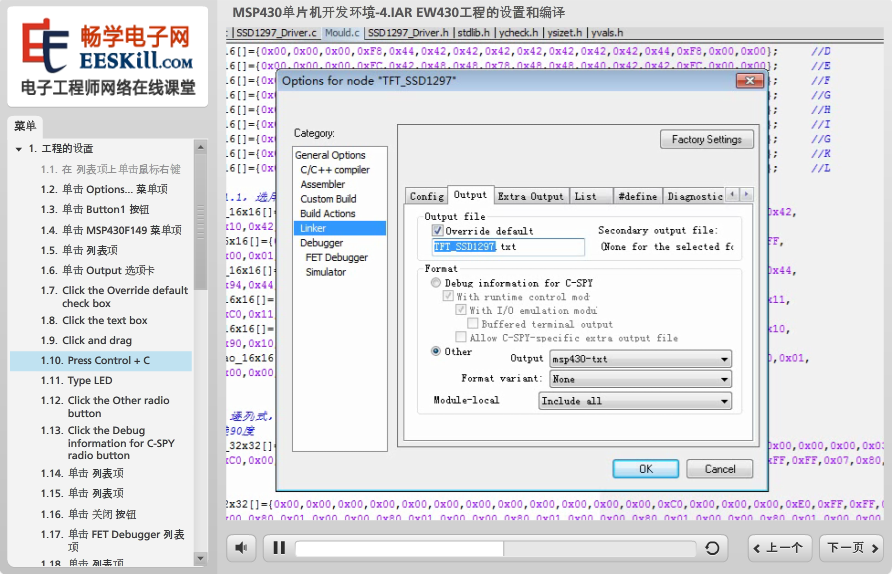Click Cancel in the Options dialog
This screenshot has height=574, width=892.
tap(720, 469)
